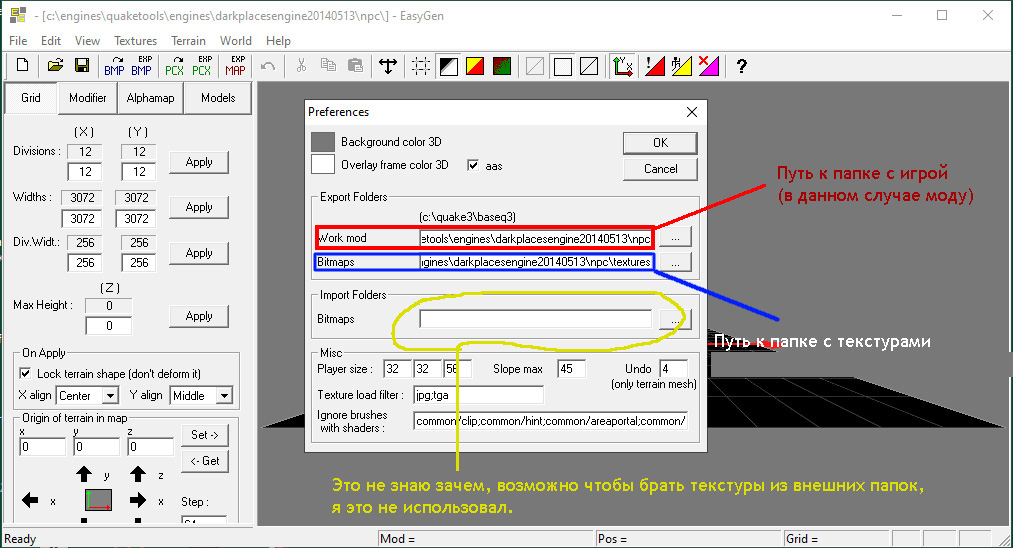Click the right arrow for x
The width and height of the screenshot is (1013, 548).
click(138, 500)
